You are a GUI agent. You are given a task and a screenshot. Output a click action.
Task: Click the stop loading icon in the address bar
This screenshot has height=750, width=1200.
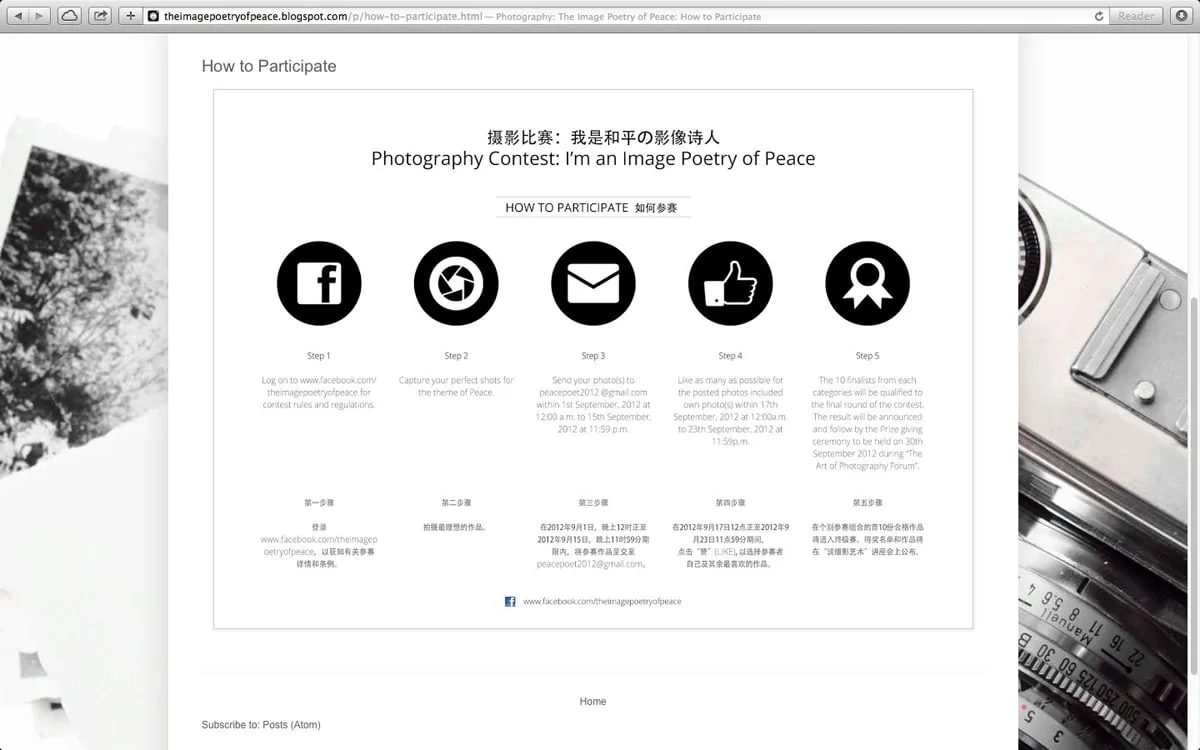pyautogui.click(x=1097, y=15)
